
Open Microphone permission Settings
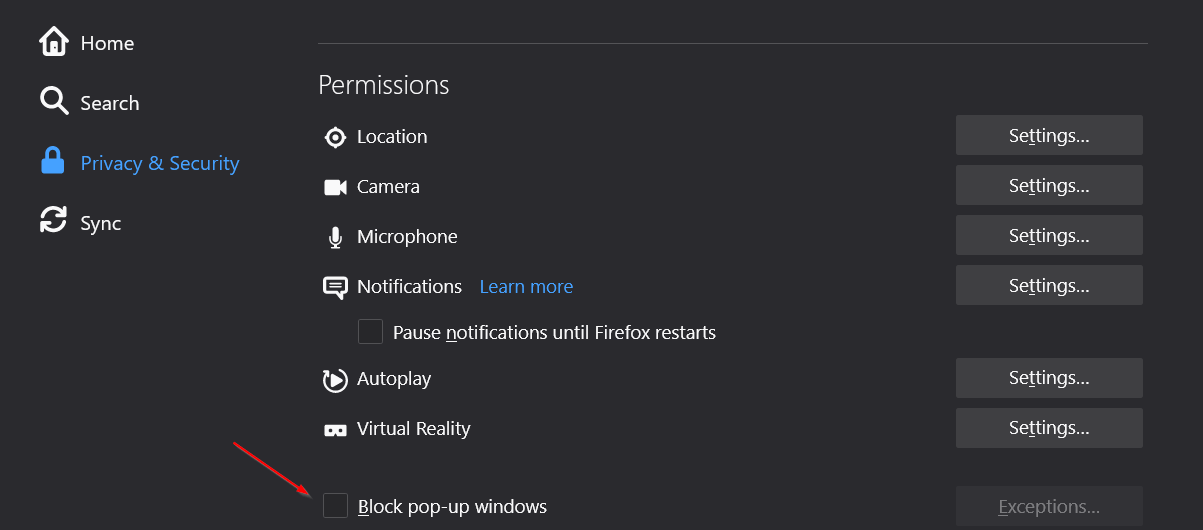[1049, 235]
